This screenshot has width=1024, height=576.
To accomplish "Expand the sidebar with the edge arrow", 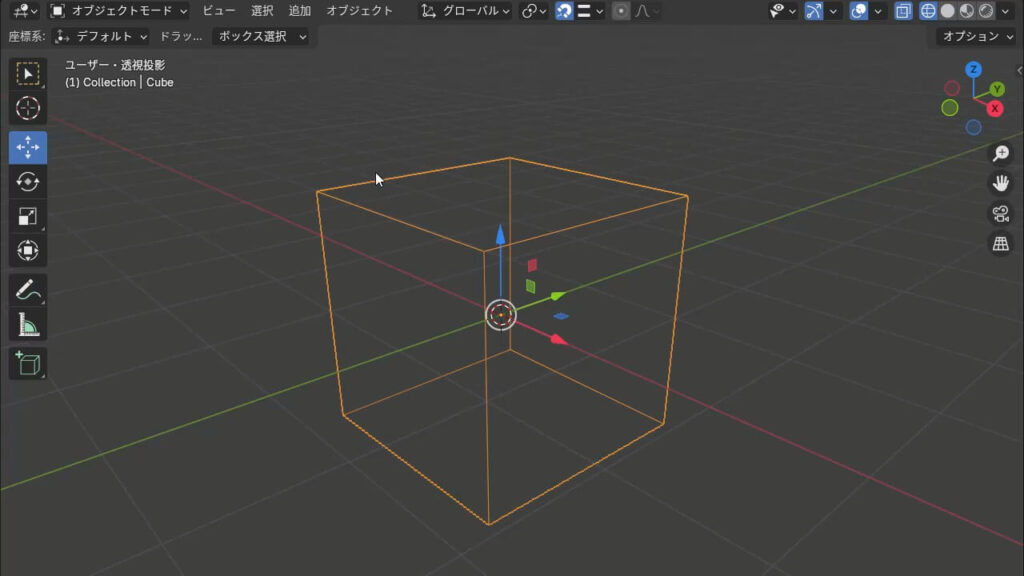I will tap(1019, 71).
